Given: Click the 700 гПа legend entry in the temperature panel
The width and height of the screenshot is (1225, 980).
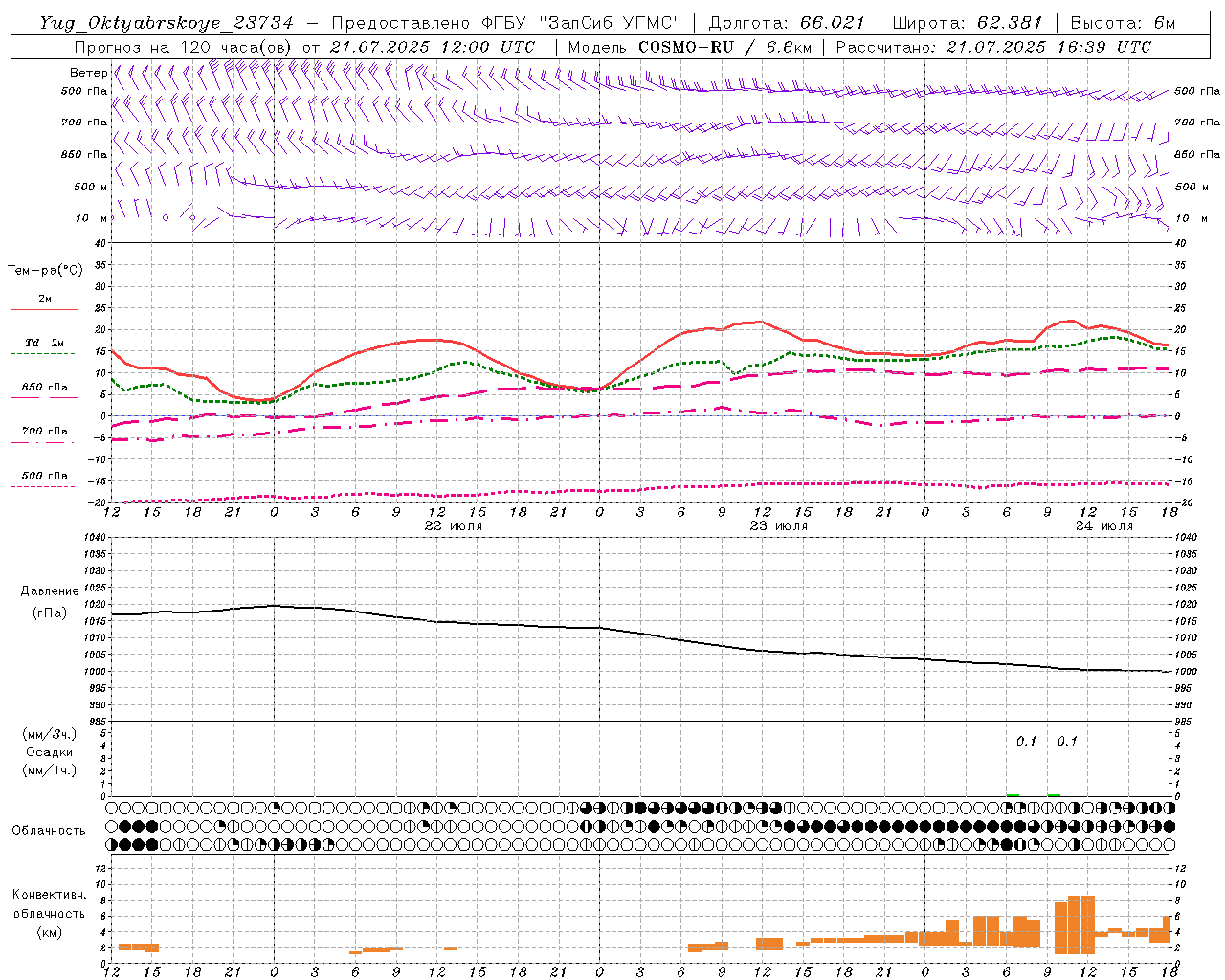Looking at the screenshot, I should [44, 432].
